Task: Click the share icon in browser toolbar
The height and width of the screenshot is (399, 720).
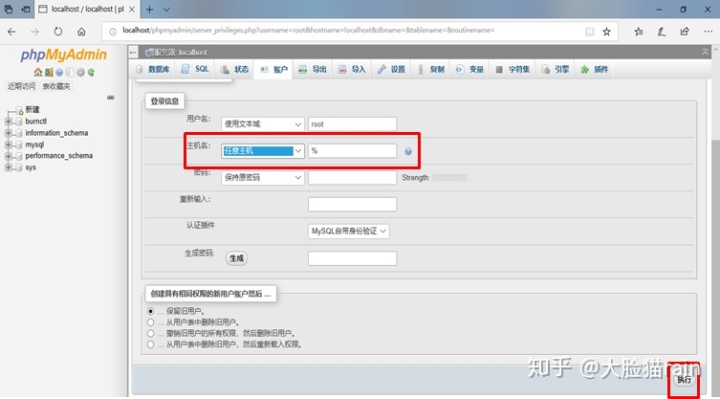Action: [685, 31]
